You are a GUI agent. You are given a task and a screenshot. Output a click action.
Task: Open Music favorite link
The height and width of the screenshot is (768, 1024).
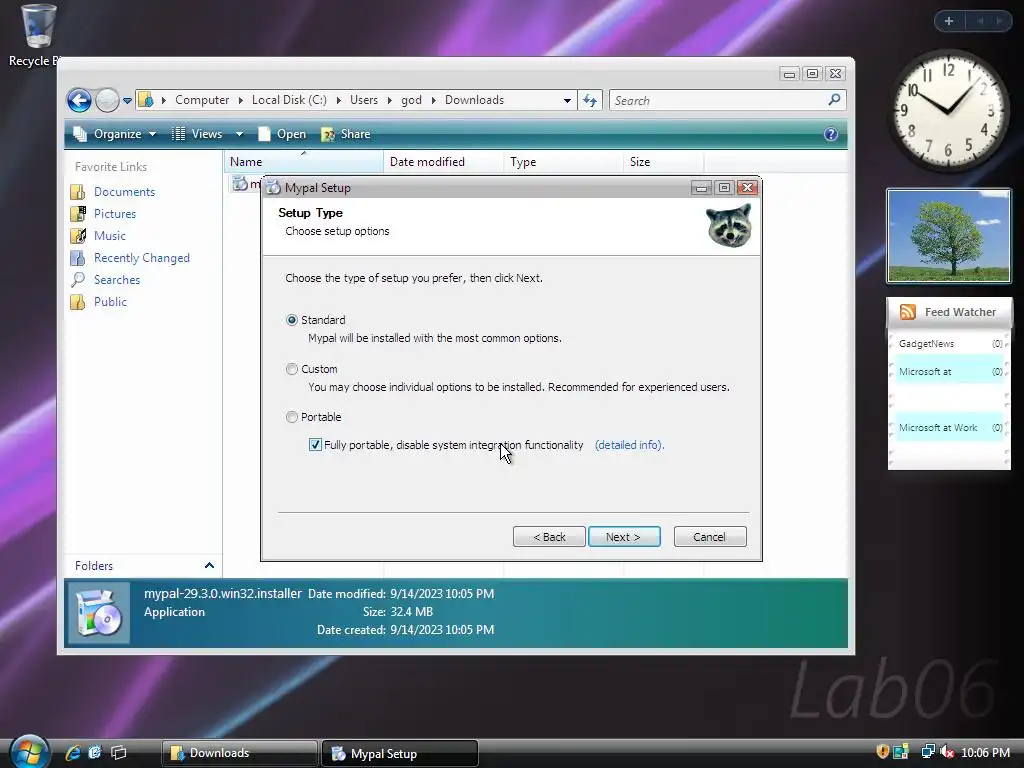110,236
